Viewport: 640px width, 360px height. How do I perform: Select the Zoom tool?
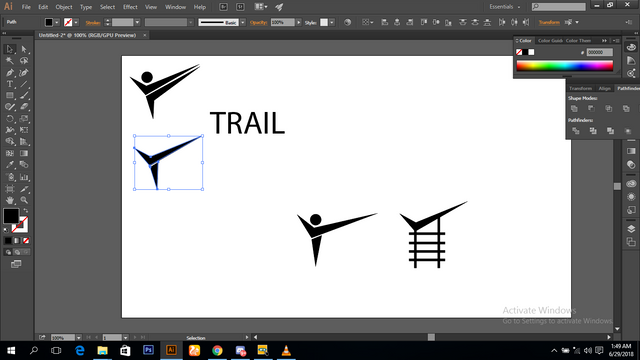coord(24,200)
